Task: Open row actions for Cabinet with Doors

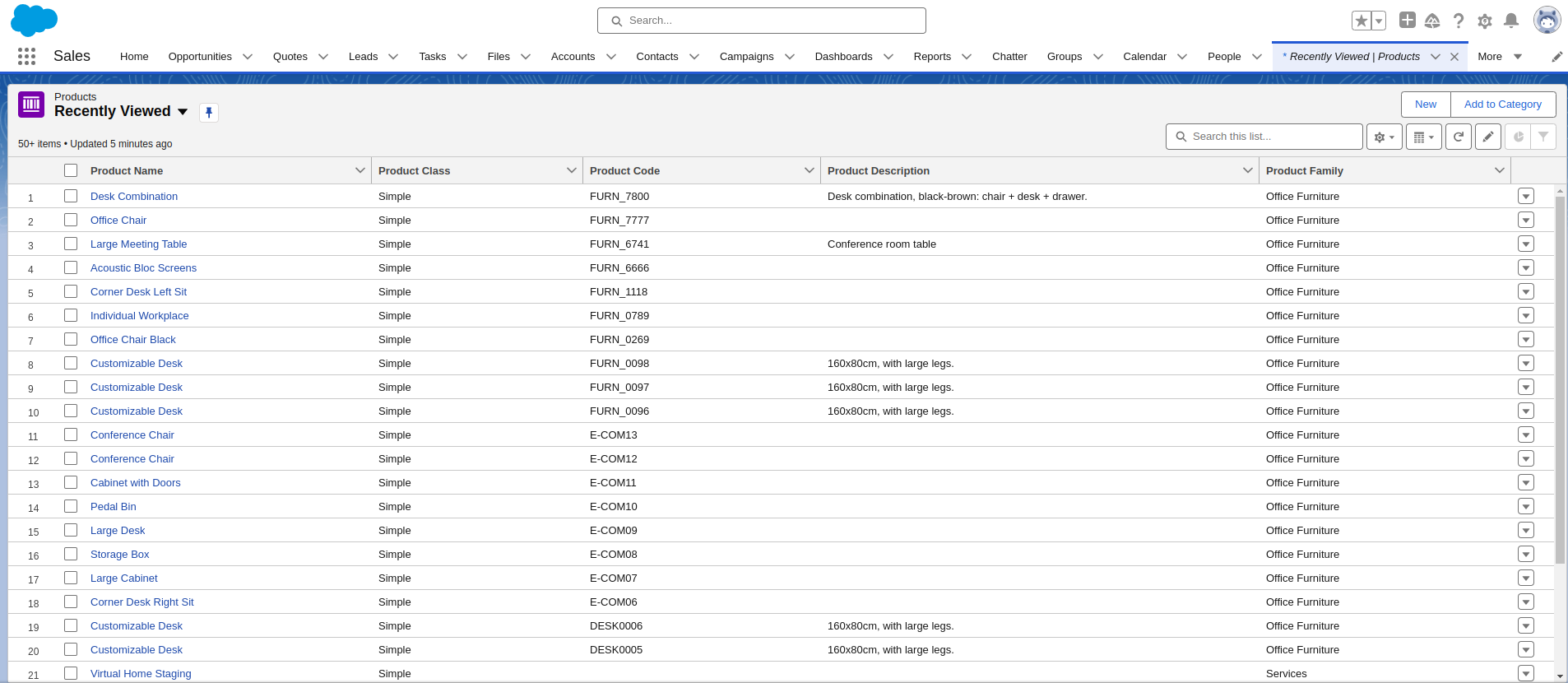Action: (x=1526, y=482)
